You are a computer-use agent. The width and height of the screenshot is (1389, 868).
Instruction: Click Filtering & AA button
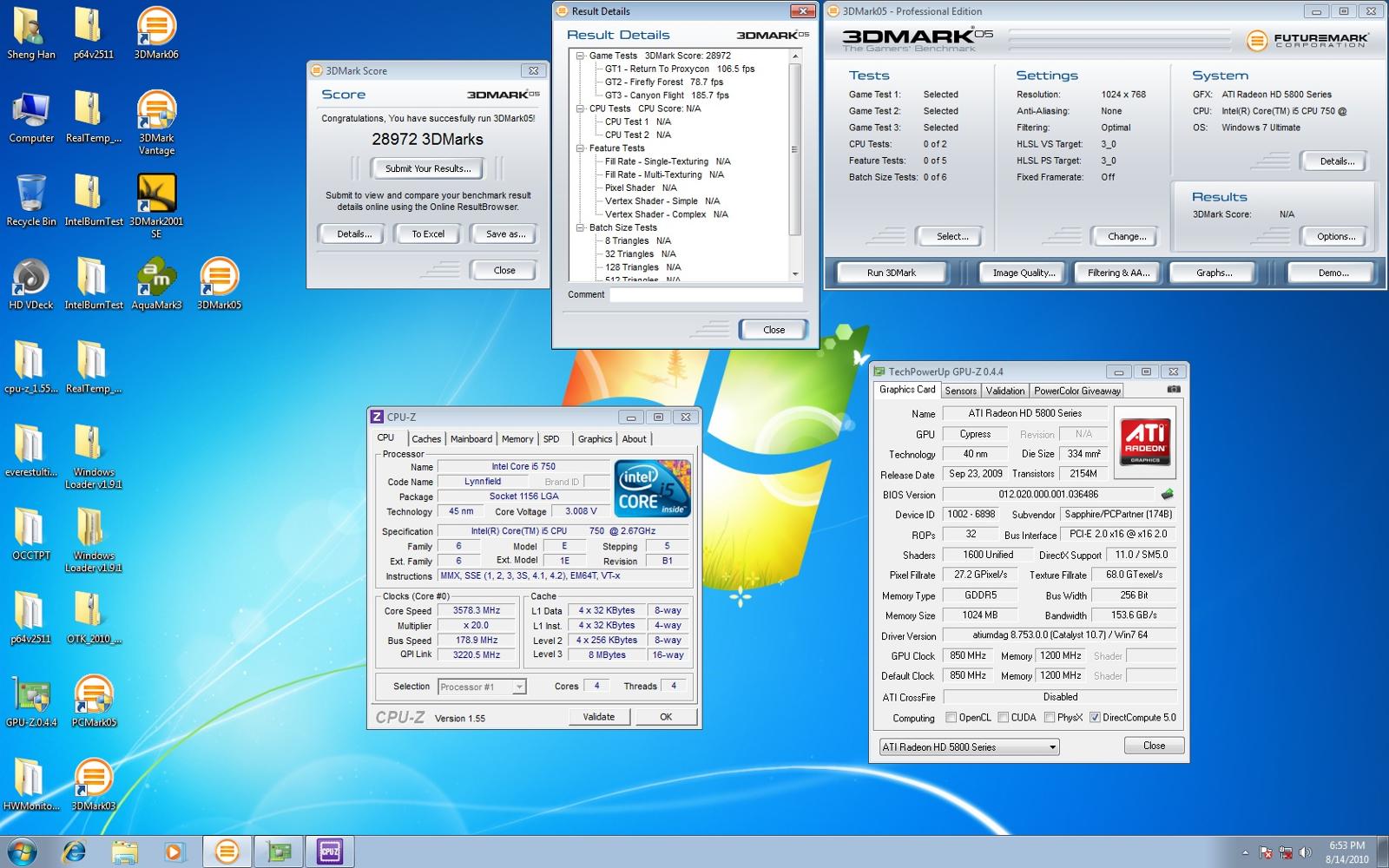pyautogui.click(x=1119, y=273)
